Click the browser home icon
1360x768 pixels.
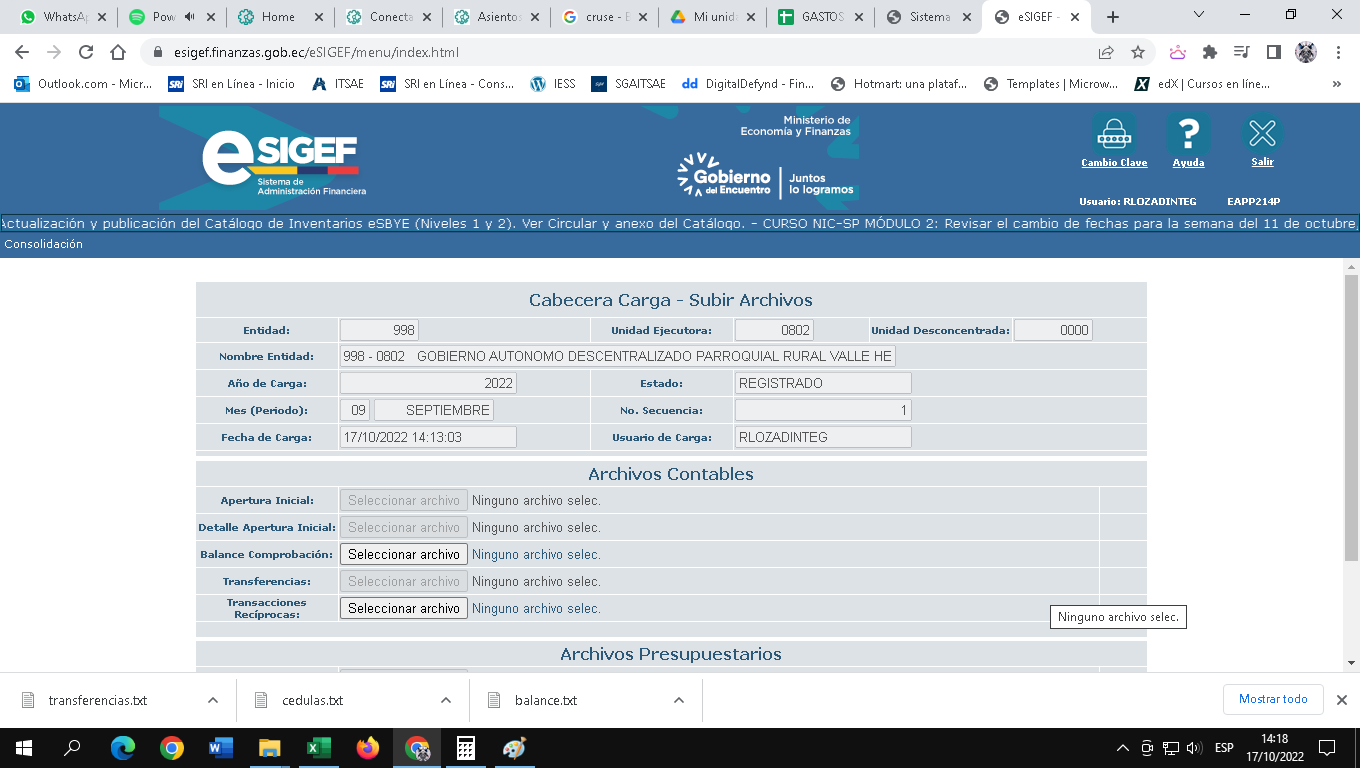118,52
